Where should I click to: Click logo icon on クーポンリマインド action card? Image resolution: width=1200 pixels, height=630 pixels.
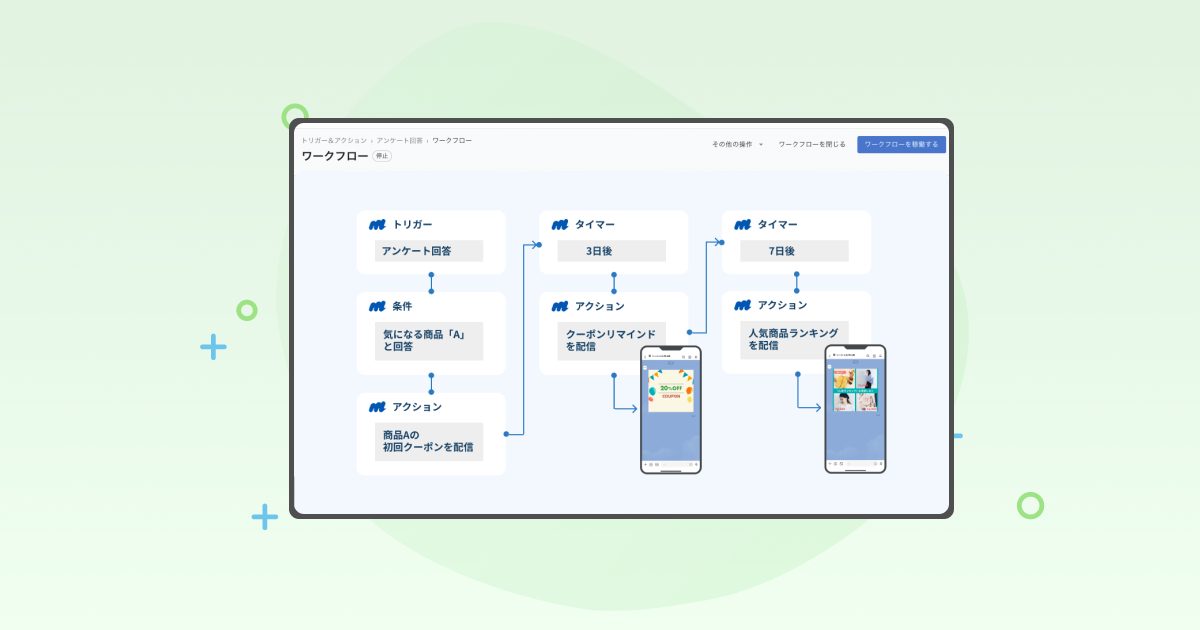(x=560, y=306)
